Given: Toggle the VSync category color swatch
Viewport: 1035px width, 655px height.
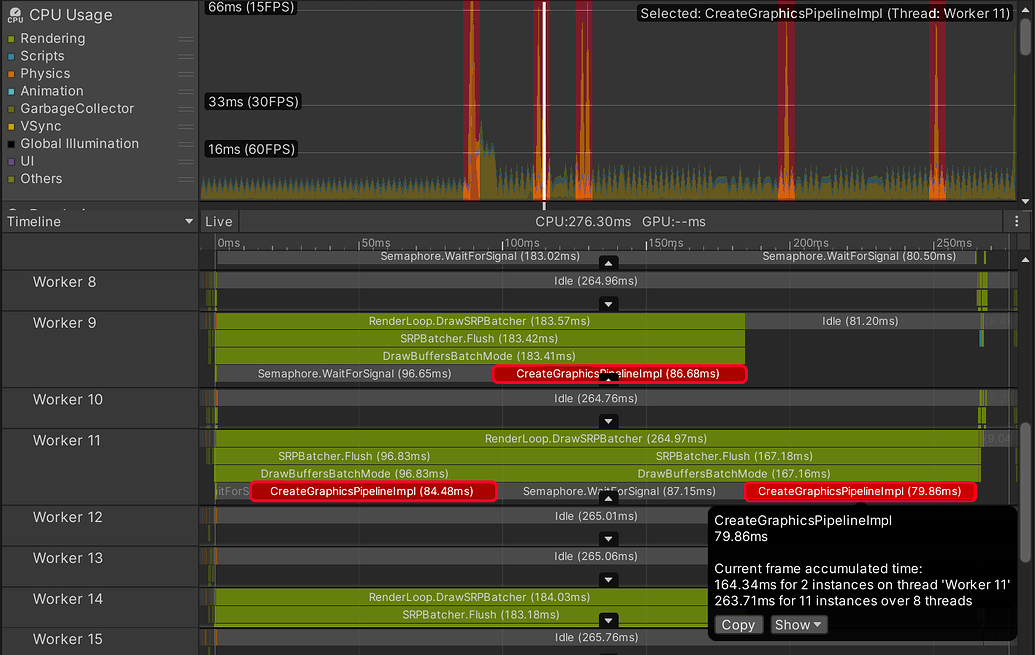Looking at the screenshot, I should (9, 125).
